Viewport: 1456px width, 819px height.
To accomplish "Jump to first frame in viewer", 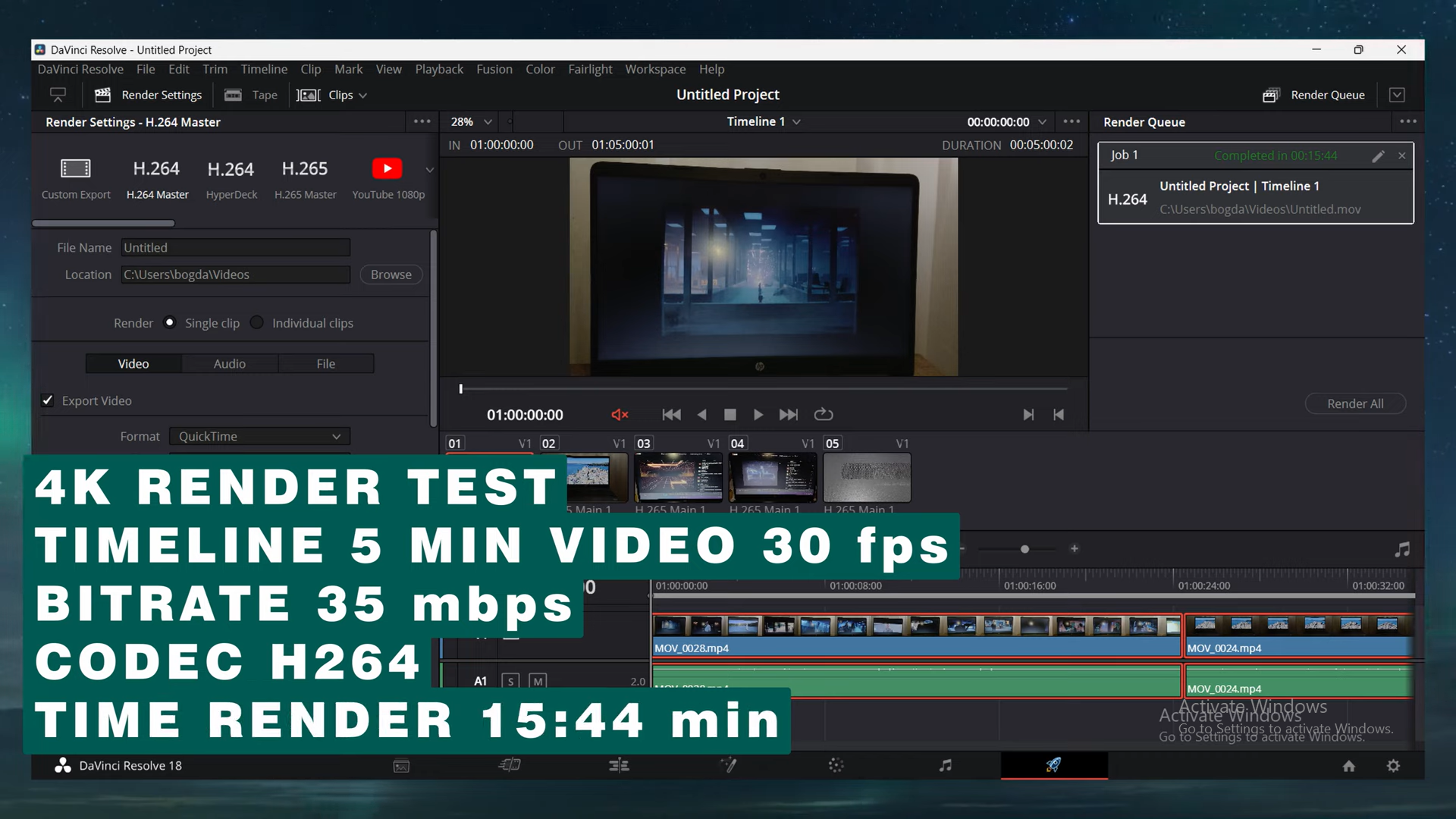I will click(671, 415).
